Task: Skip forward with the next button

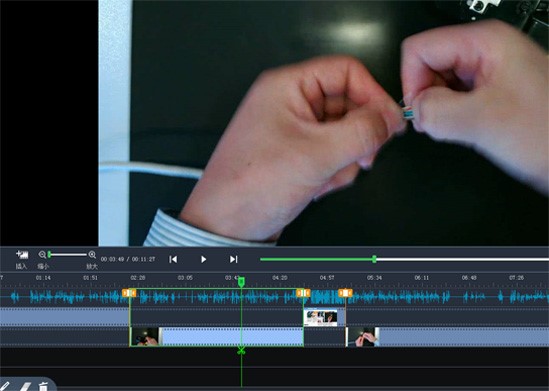Action: (234, 259)
